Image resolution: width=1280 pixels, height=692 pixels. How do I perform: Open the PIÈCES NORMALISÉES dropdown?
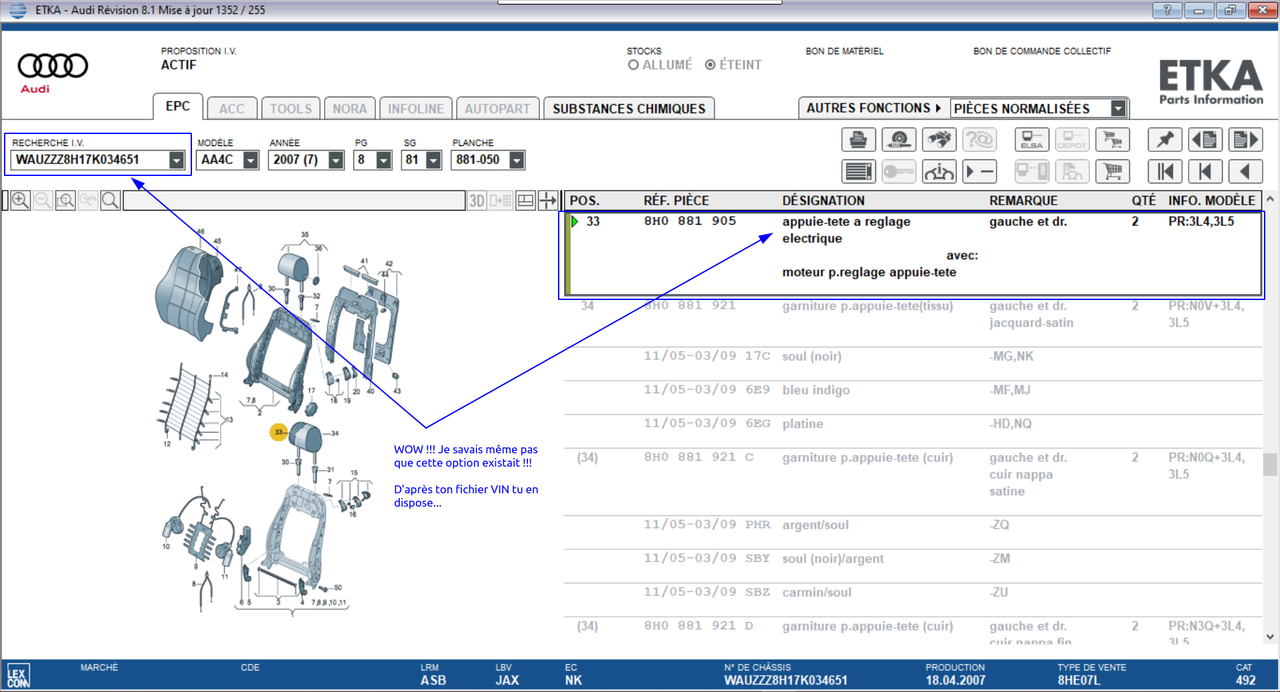tap(1118, 108)
